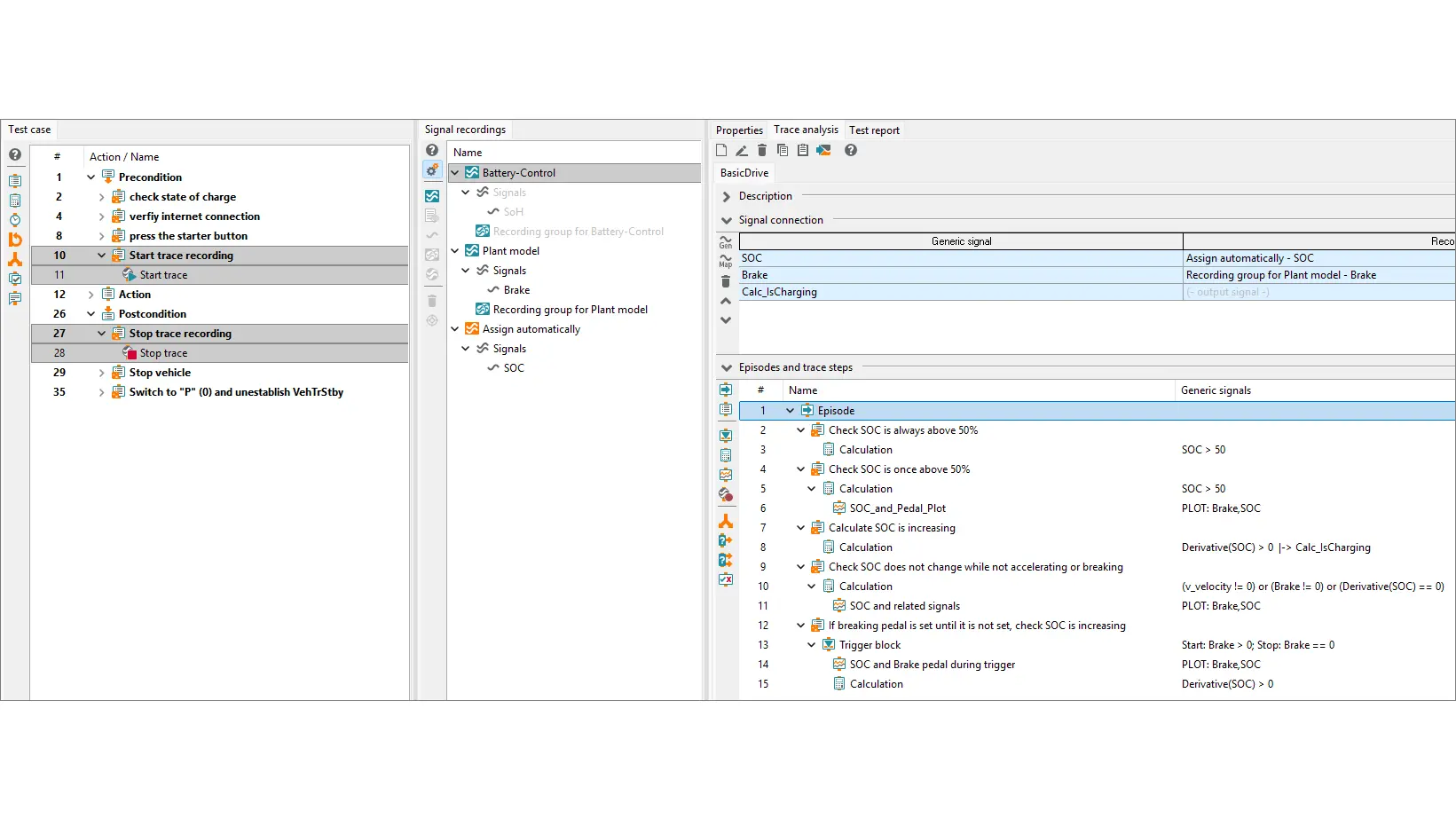Delete the trace analysis via toolbar trash icon
The width and height of the screenshot is (1456, 819).
tap(762, 151)
